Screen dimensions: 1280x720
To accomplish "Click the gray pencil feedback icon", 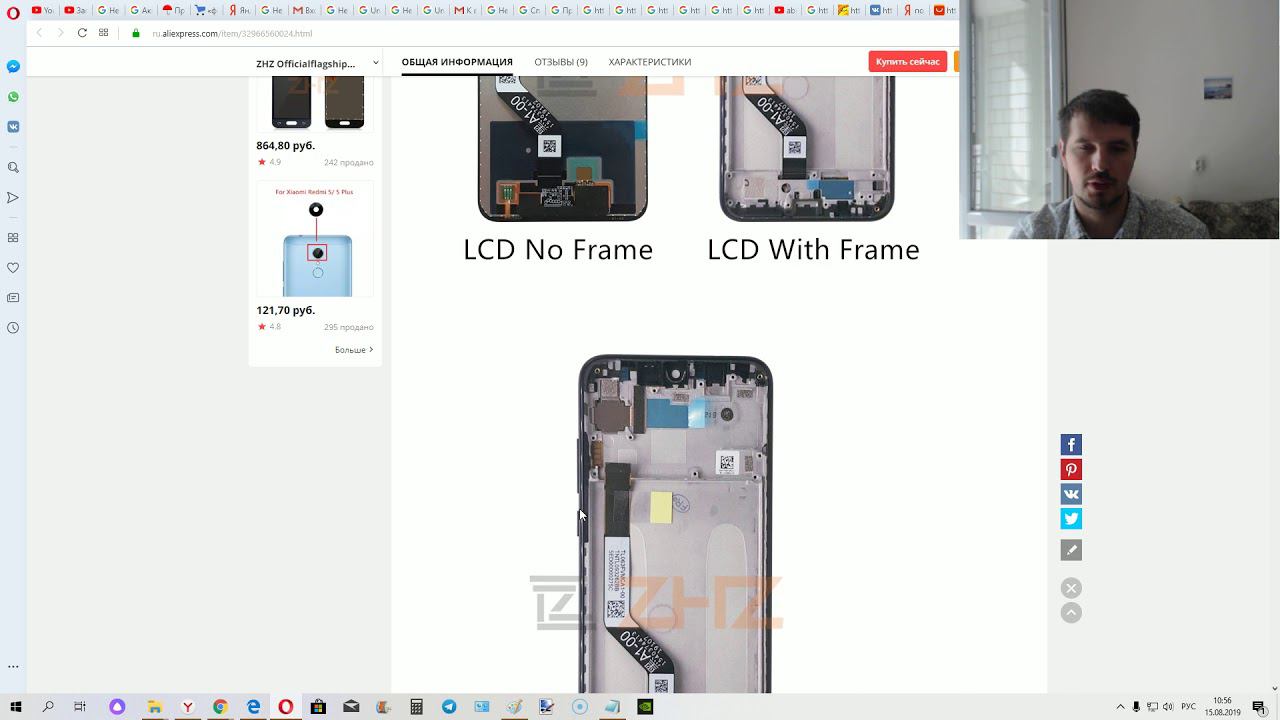I will tap(1071, 550).
